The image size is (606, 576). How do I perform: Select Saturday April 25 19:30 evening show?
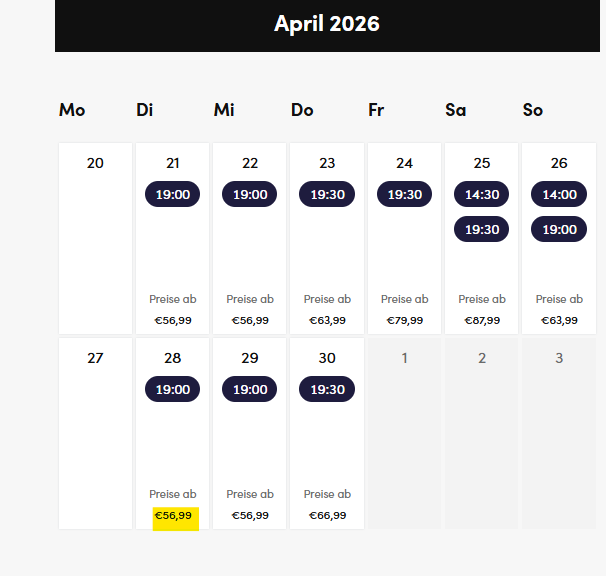tap(482, 229)
